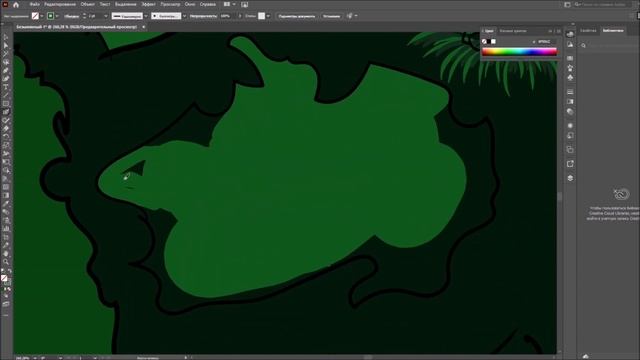Open the Color panel options menu
640x360 pixels.
pos(559,31)
